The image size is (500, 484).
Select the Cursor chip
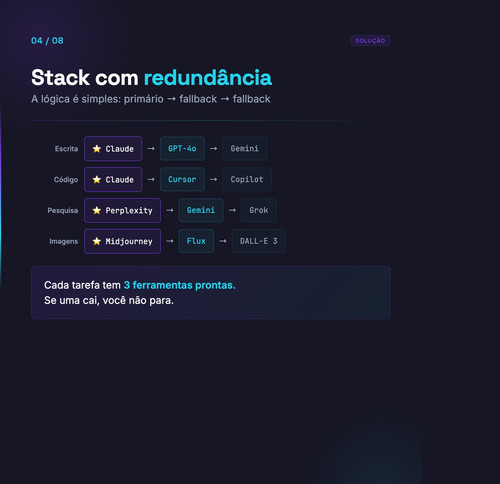point(182,179)
